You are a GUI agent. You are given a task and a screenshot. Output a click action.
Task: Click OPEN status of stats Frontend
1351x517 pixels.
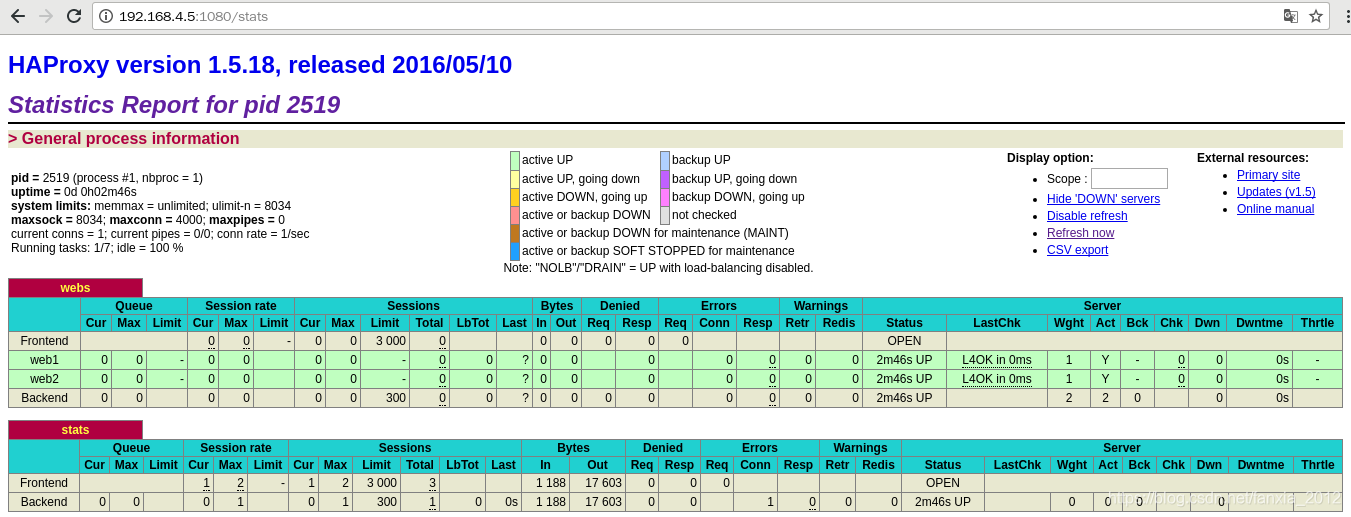(943, 483)
